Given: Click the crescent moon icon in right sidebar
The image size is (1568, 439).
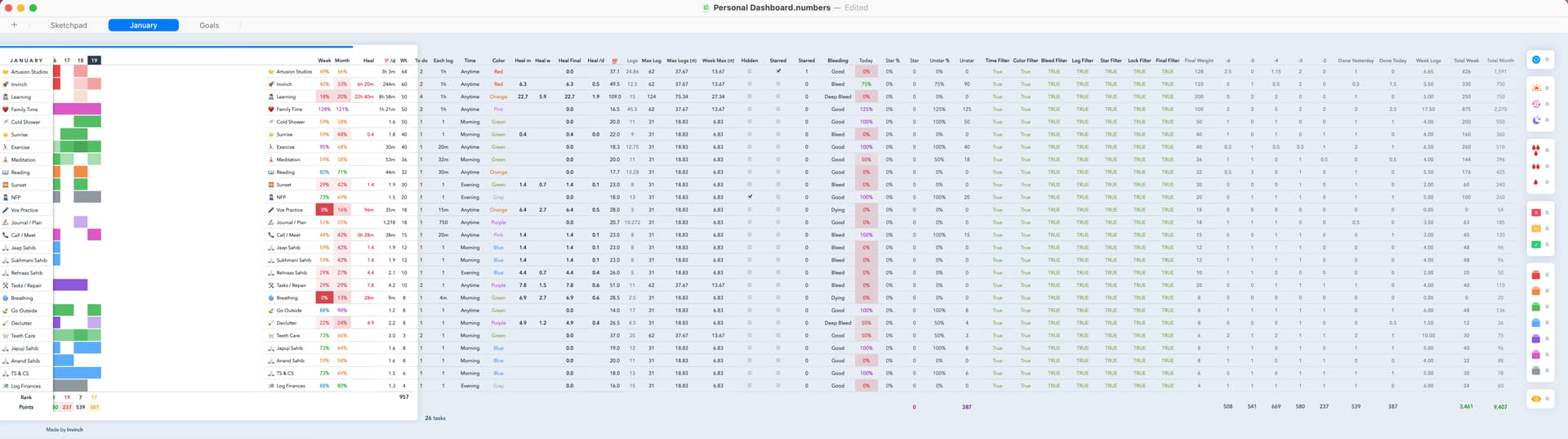Looking at the screenshot, I should [1536, 120].
